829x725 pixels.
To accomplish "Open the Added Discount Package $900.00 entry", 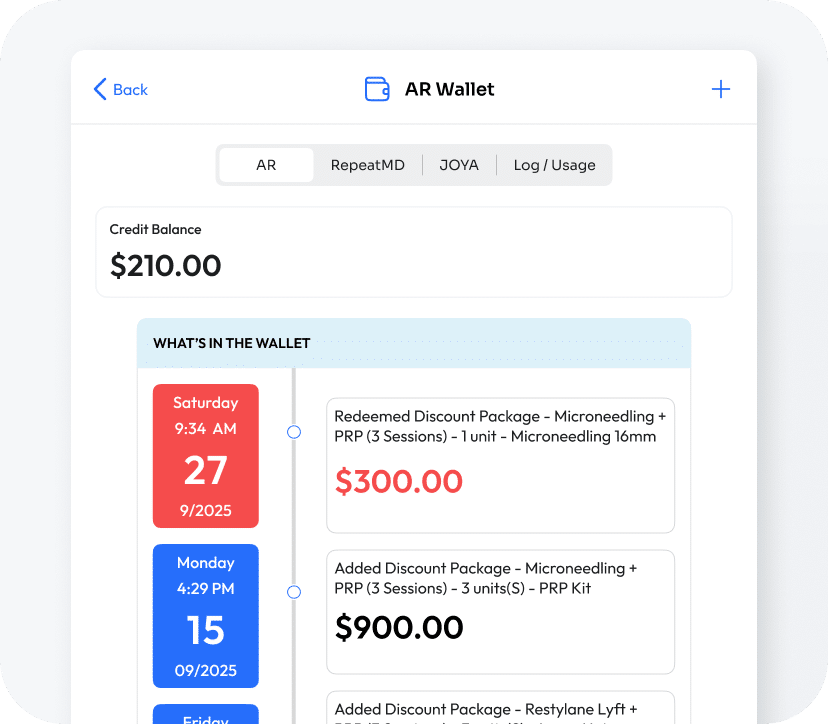I will coord(500,611).
